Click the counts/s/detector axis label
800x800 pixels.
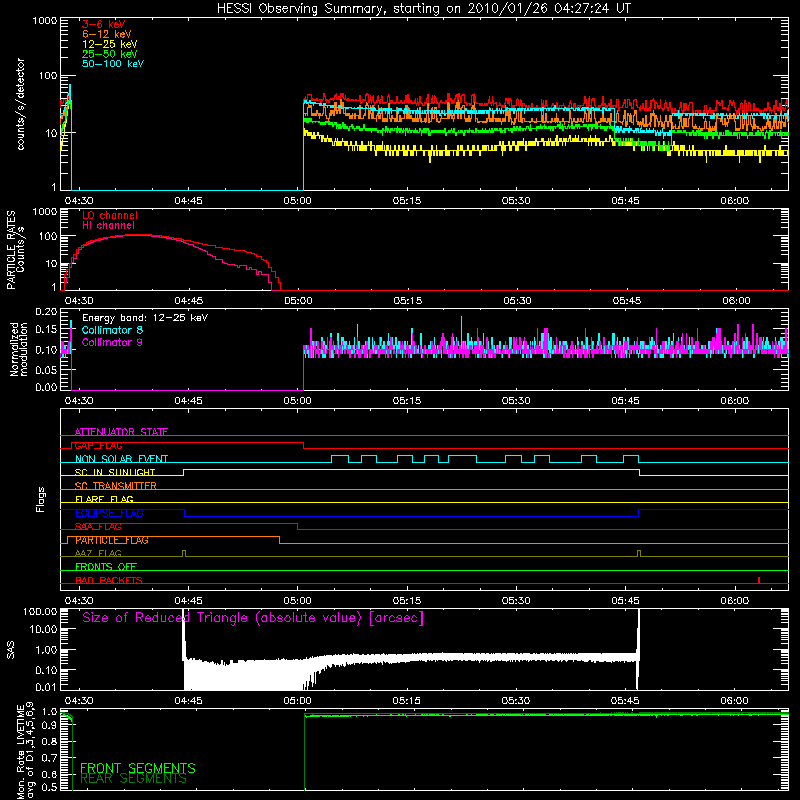pyautogui.click(x=20, y=104)
